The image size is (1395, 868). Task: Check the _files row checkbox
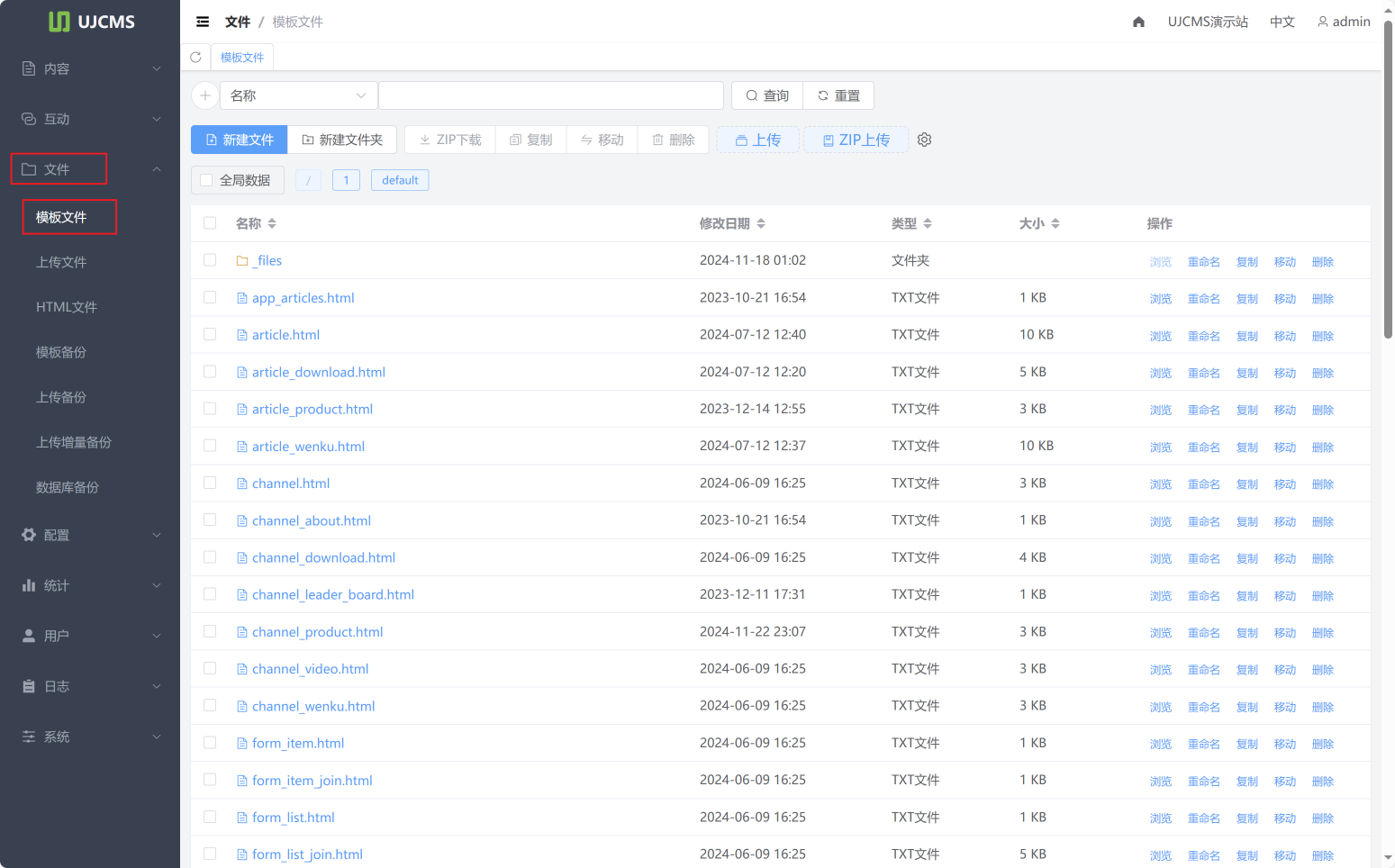pyautogui.click(x=210, y=259)
